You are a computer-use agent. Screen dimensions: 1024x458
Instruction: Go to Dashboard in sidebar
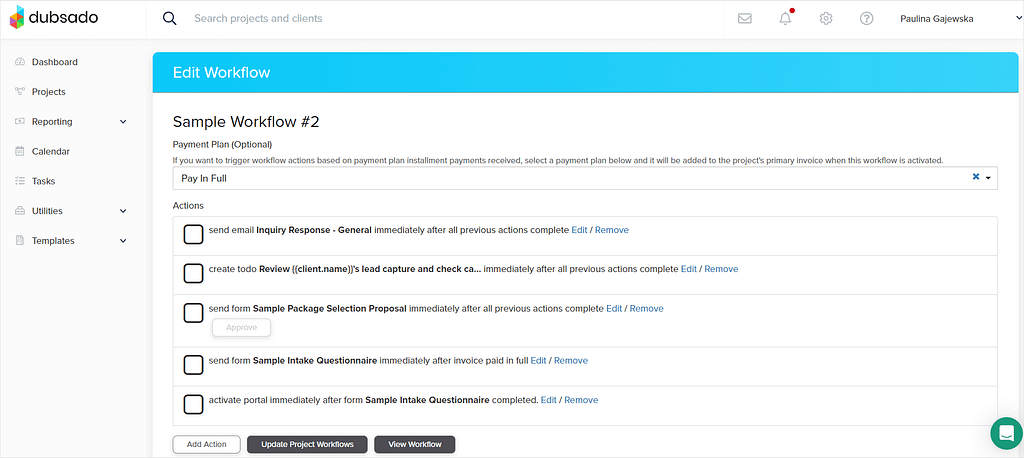[55, 62]
